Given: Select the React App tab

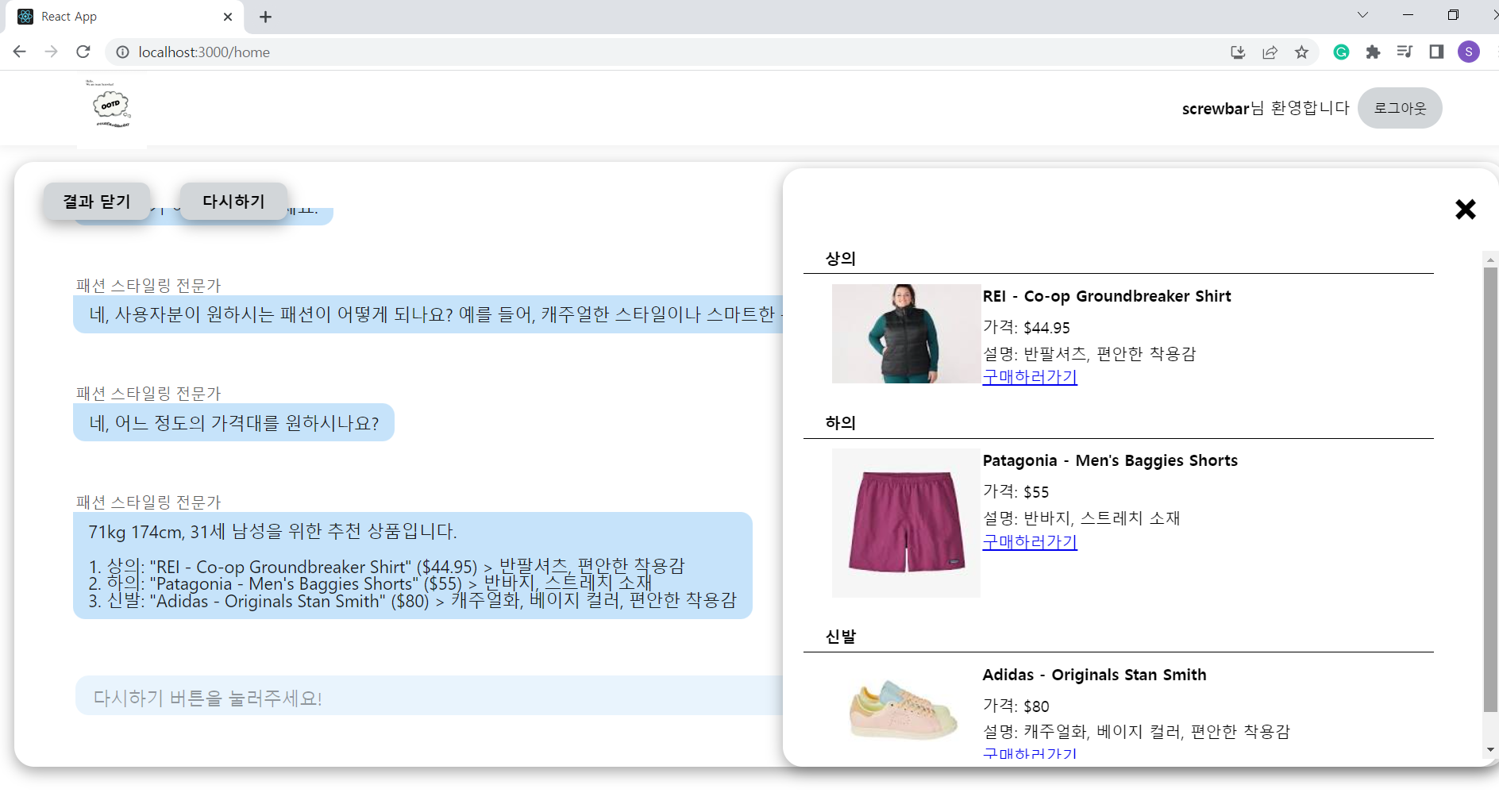Looking at the screenshot, I should click(x=123, y=17).
